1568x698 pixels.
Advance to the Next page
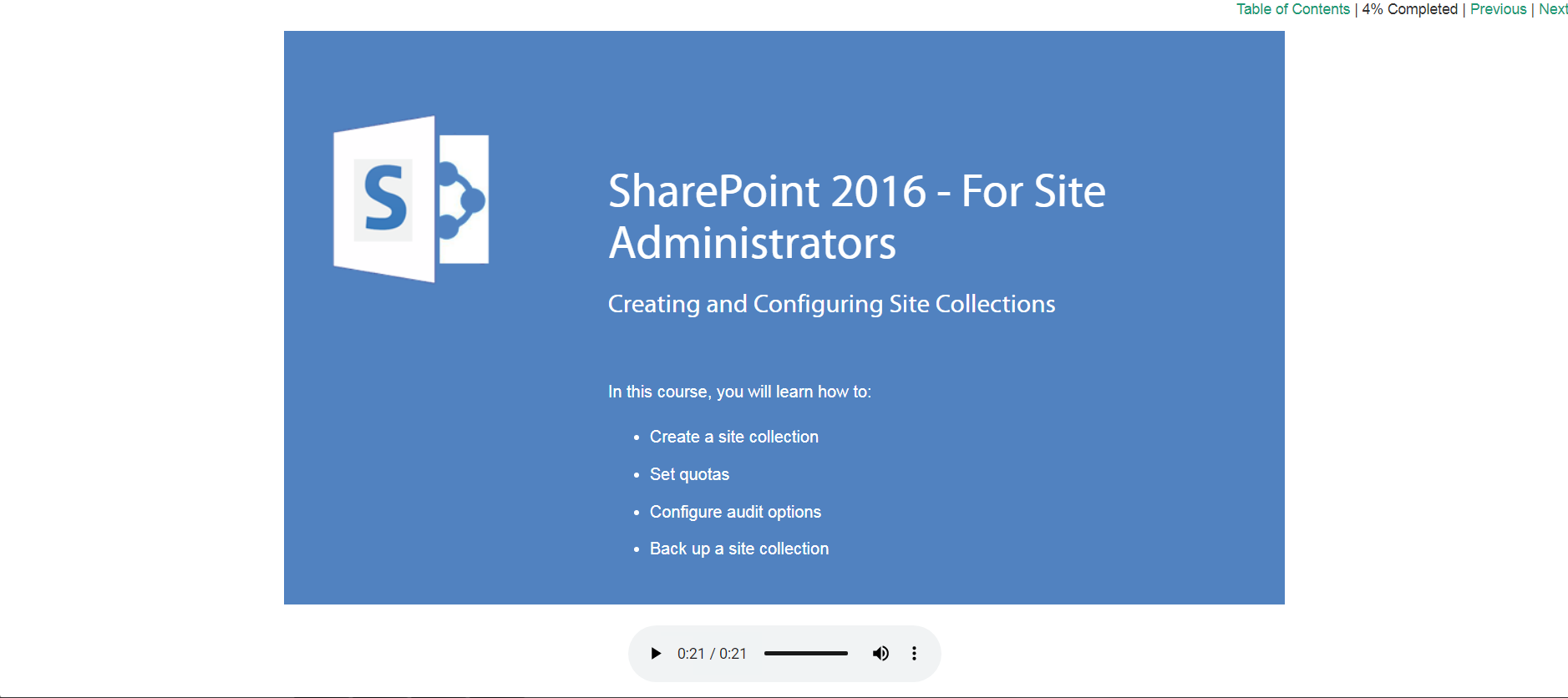tap(1552, 9)
